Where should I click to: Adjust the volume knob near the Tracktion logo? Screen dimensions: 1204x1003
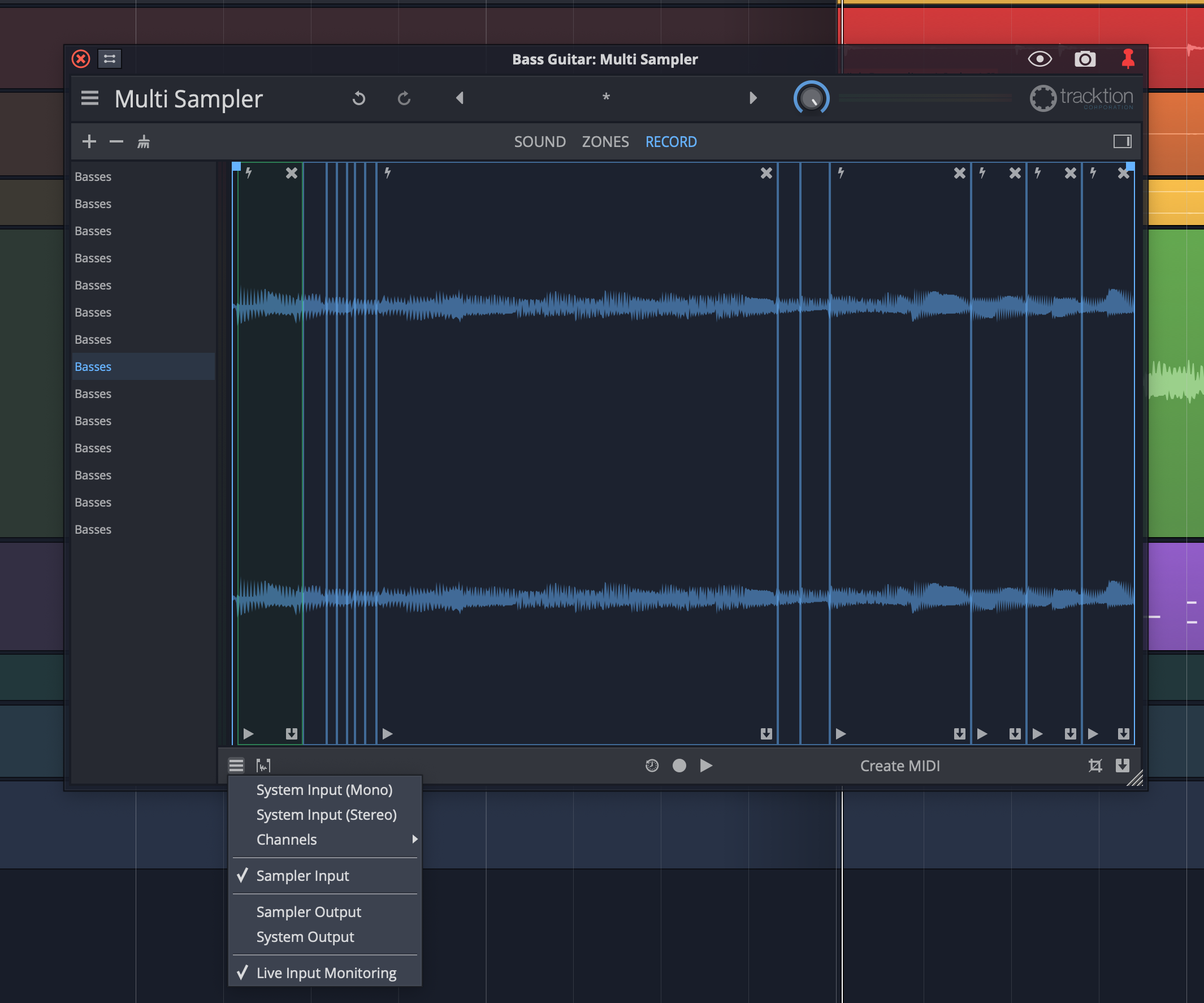coord(811,97)
